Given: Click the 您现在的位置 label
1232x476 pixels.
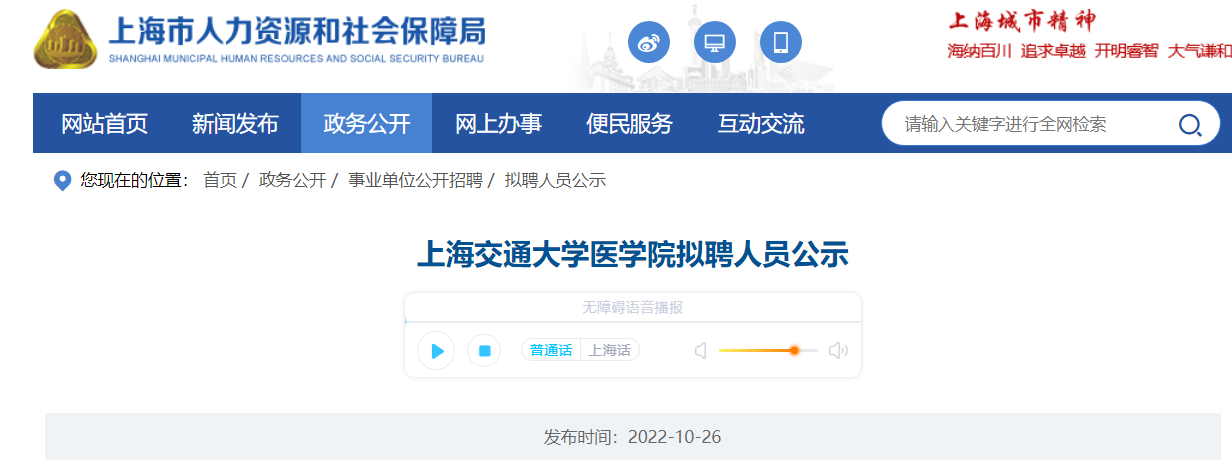Looking at the screenshot, I should 134,180.
